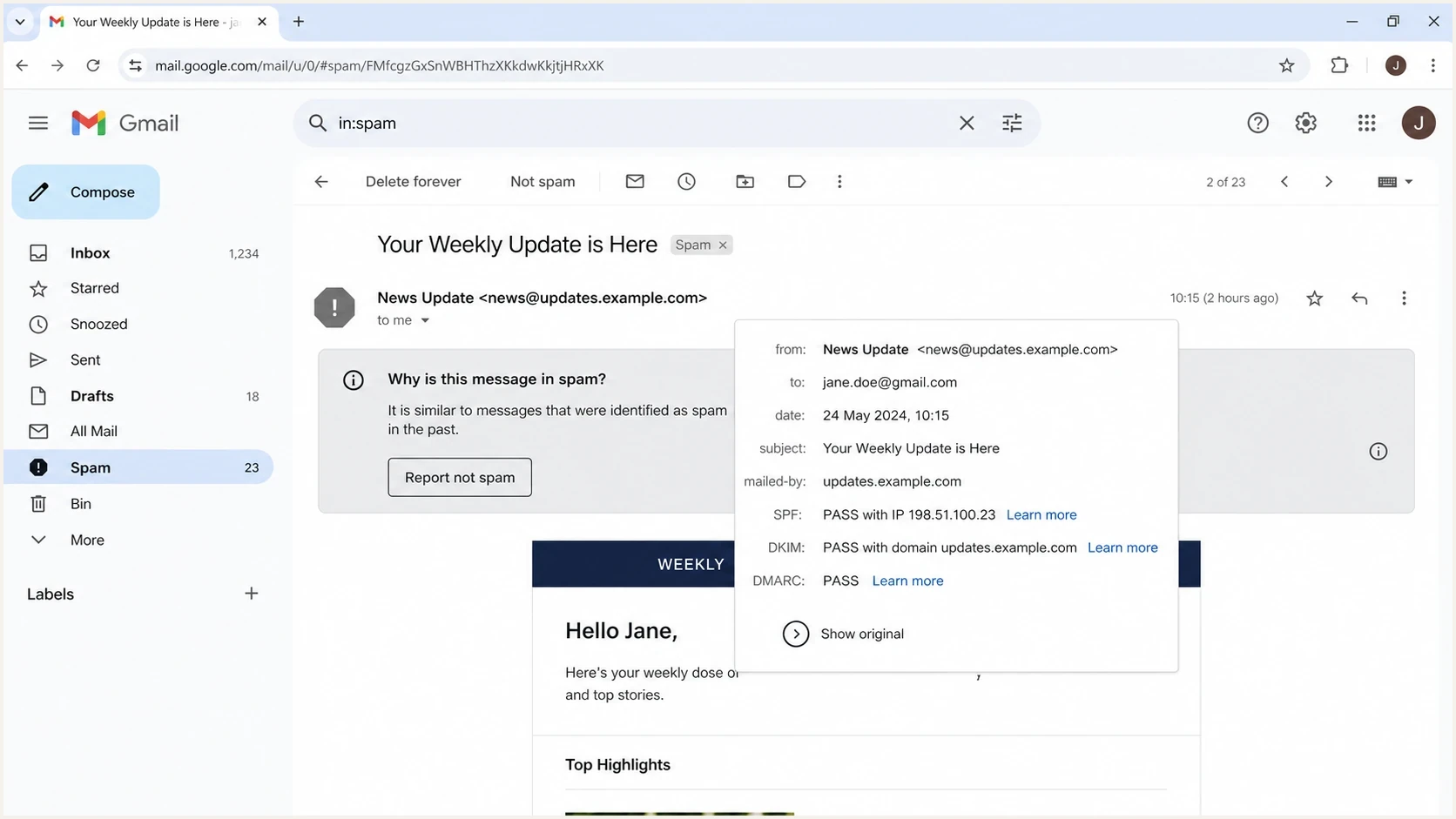The height and width of the screenshot is (819, 1456).
Task: Open Starred folder
Action: click(x=138, y=288)
